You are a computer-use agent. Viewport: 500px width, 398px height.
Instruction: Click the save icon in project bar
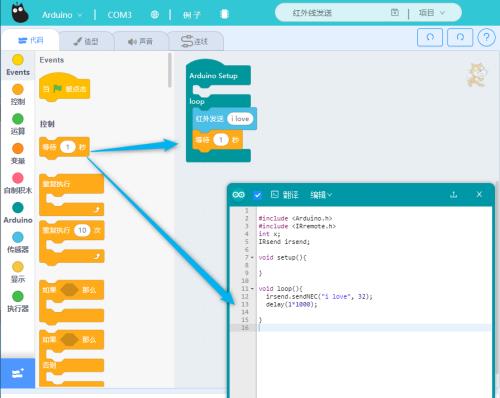(395, 13)
